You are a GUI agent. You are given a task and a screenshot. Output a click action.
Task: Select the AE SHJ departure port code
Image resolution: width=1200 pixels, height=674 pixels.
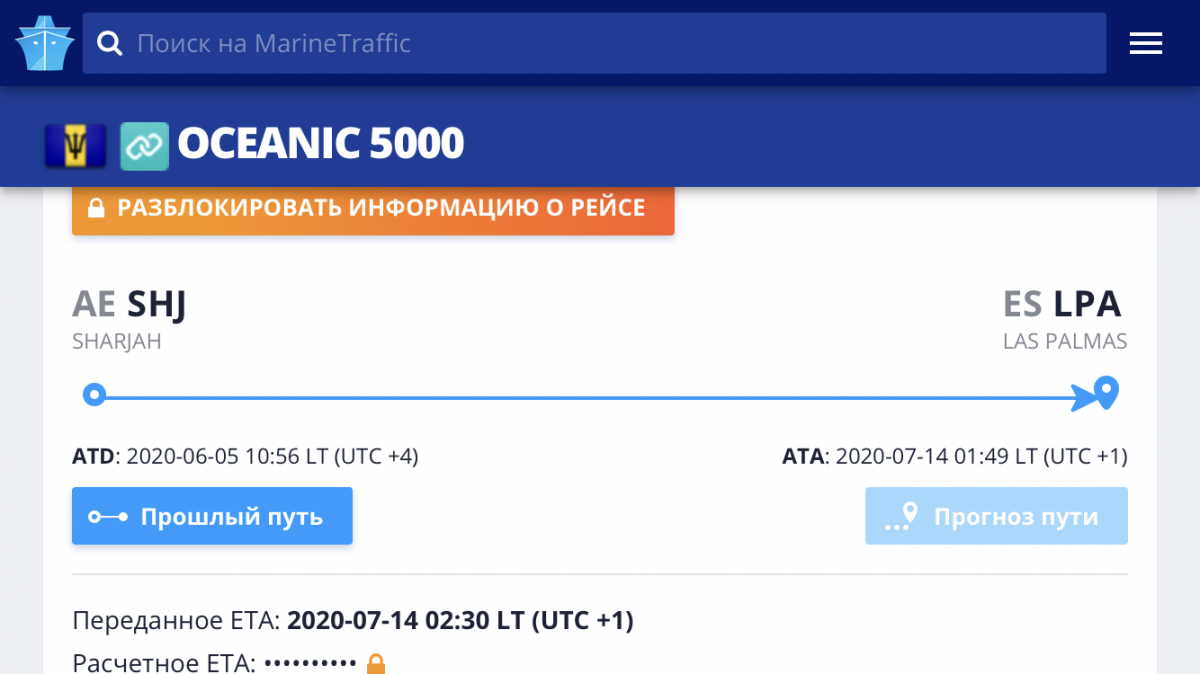pos(129,304)
